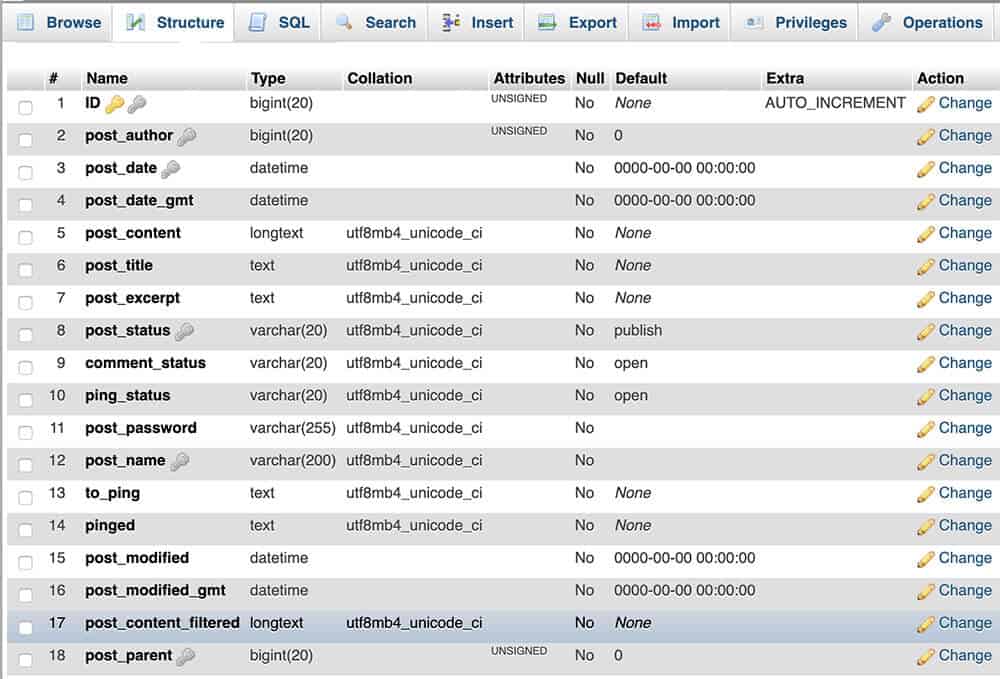Image resolution: width=1000 pixels, height=679 pixels.
Task: Click the pencil icon in post_name row
Action: pos(925,462)
